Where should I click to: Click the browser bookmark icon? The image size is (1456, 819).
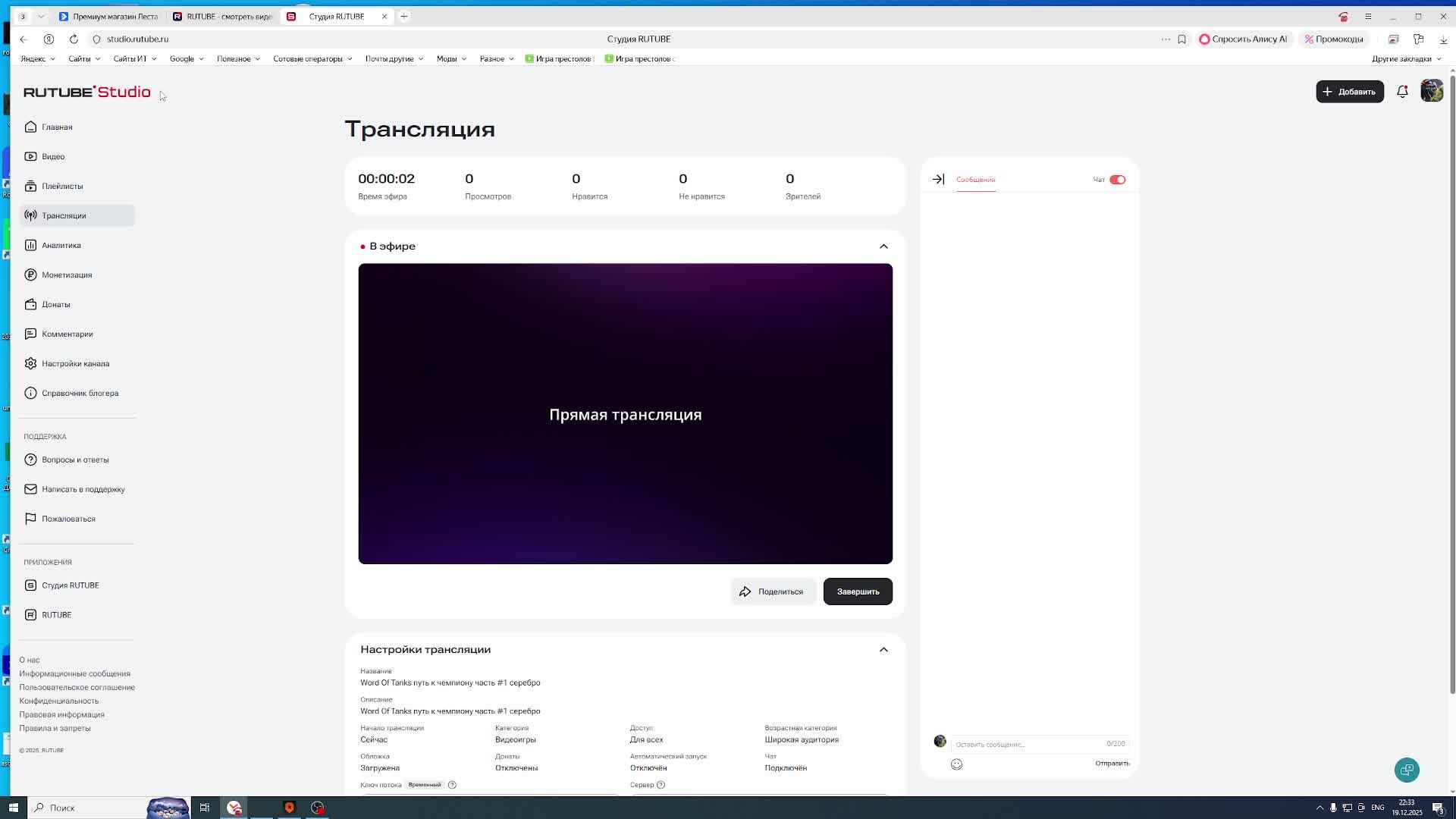(x=1181, y=39)
